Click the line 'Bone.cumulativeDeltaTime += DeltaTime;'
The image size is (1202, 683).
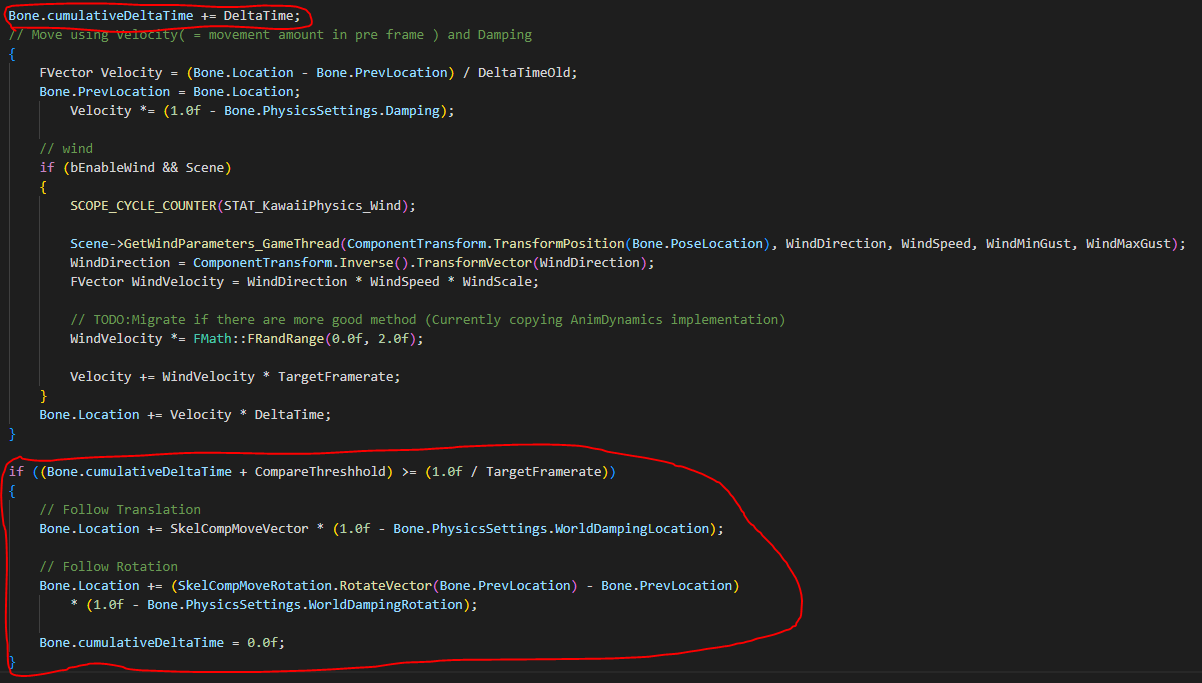(x=154, y=15)
